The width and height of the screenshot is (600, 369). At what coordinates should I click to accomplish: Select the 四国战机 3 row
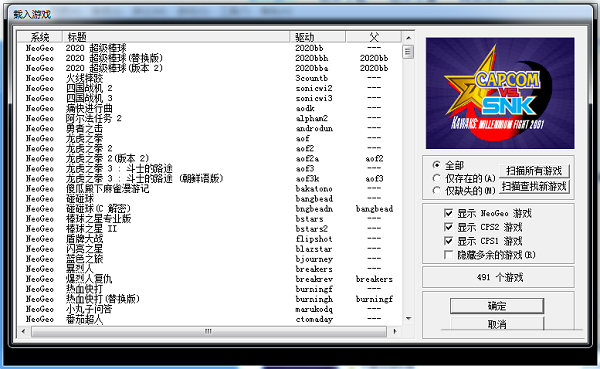pyautogui.click(x=209, y=98)
